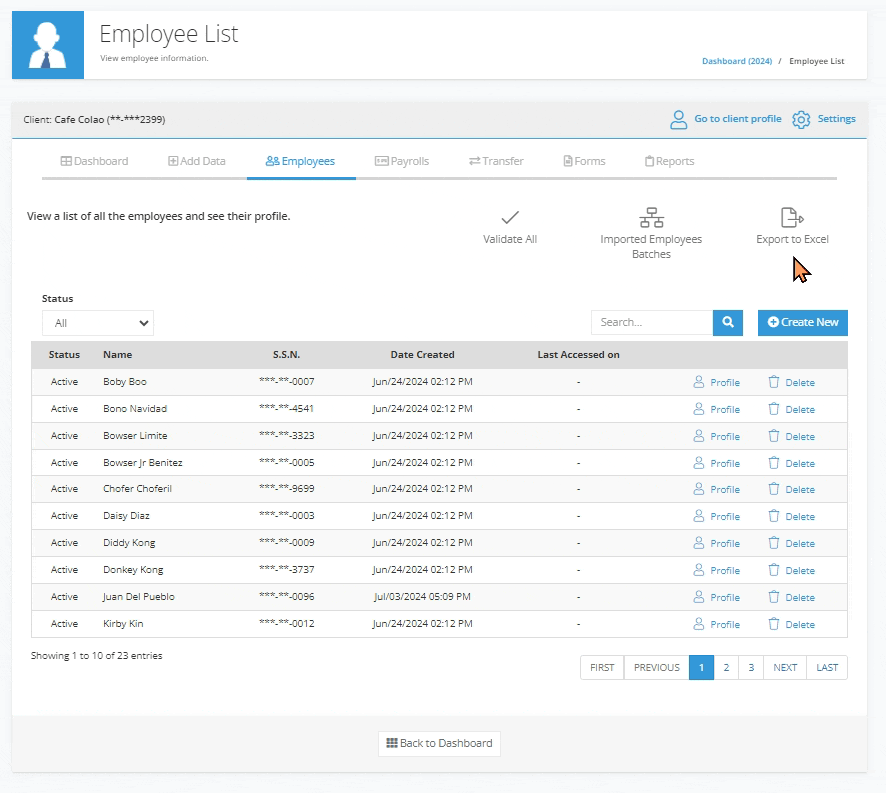Click SSN ***-**-3737
886x793 pixels.
coord(286,570)
